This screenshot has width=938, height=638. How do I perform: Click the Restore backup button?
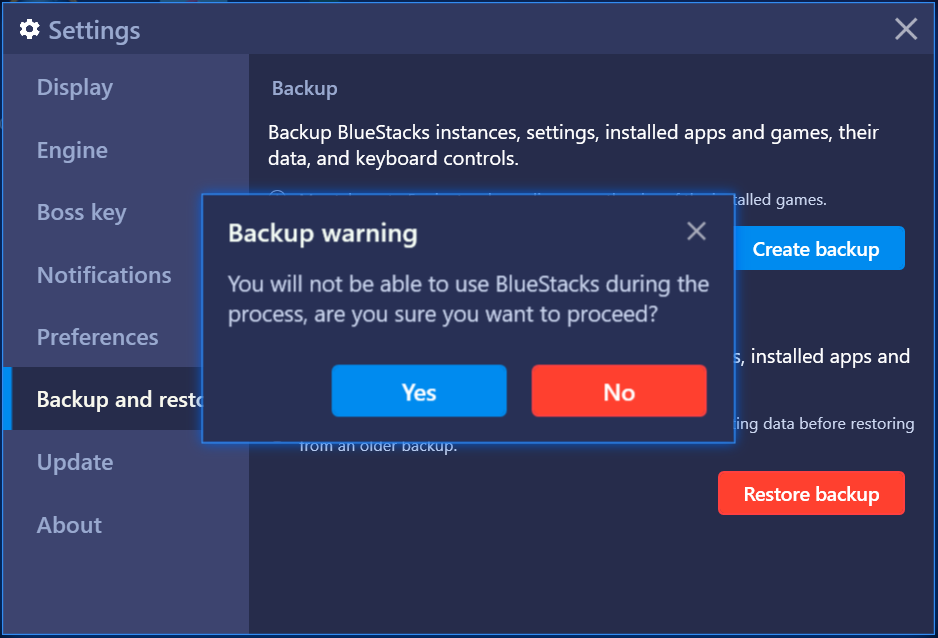point(811,493)
